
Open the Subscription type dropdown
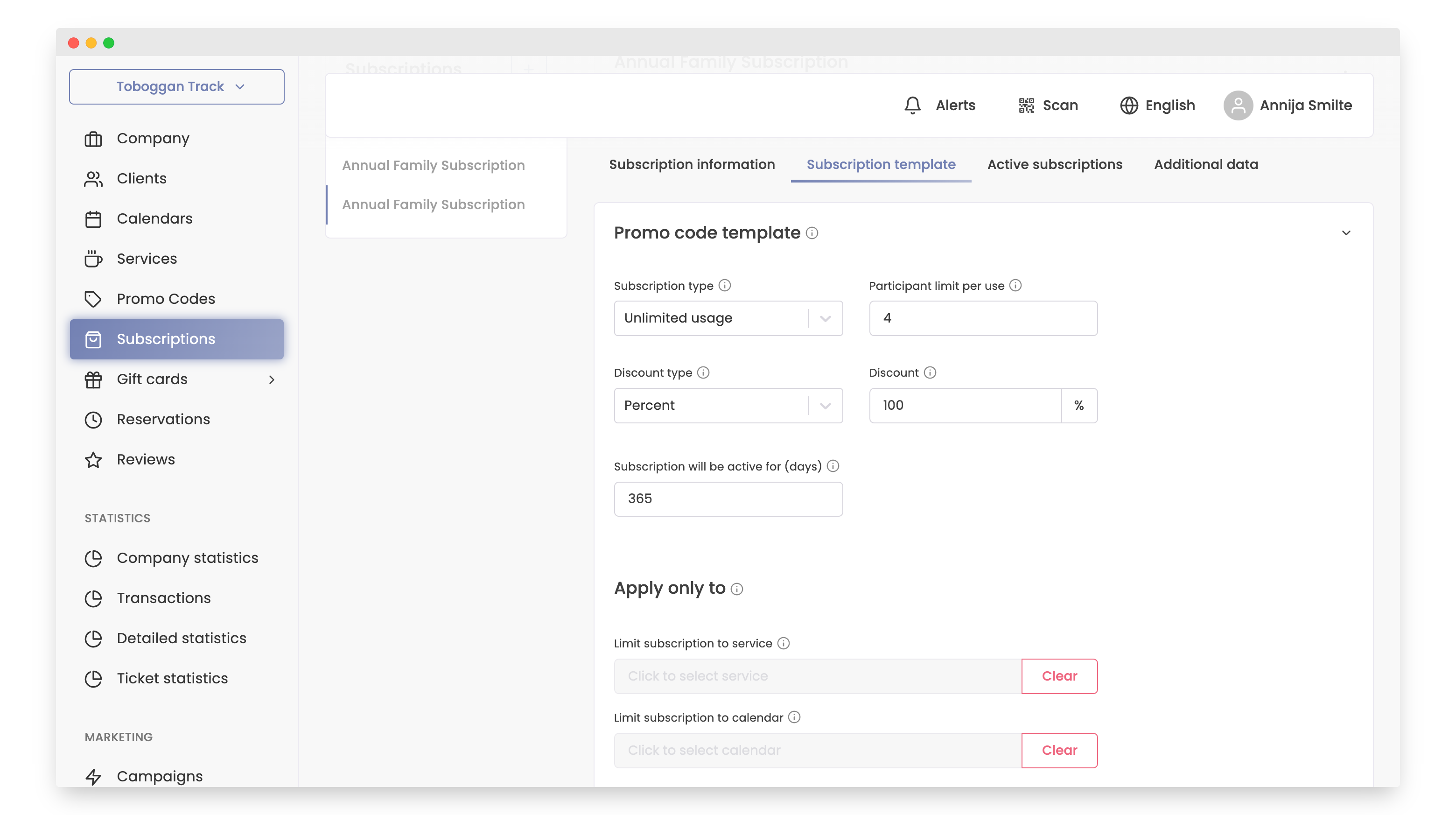[x=728, y=318]
